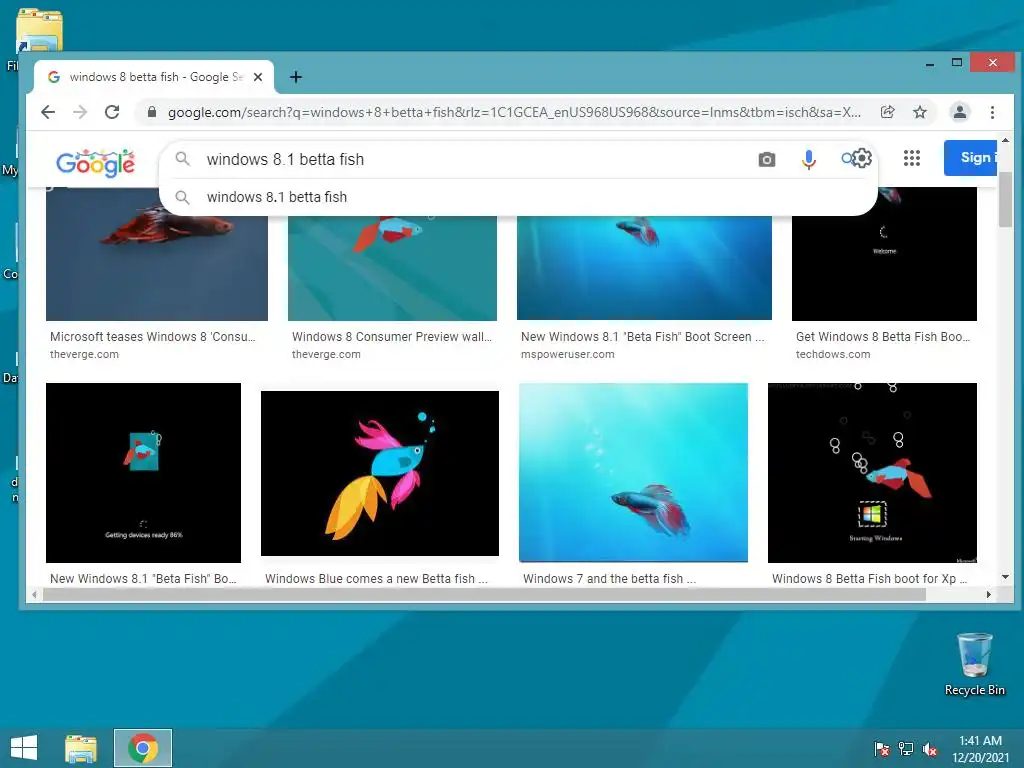Open the Chrome profile avatar icon
Viewport: 1024px width, 768px height.
coord(959,112)
